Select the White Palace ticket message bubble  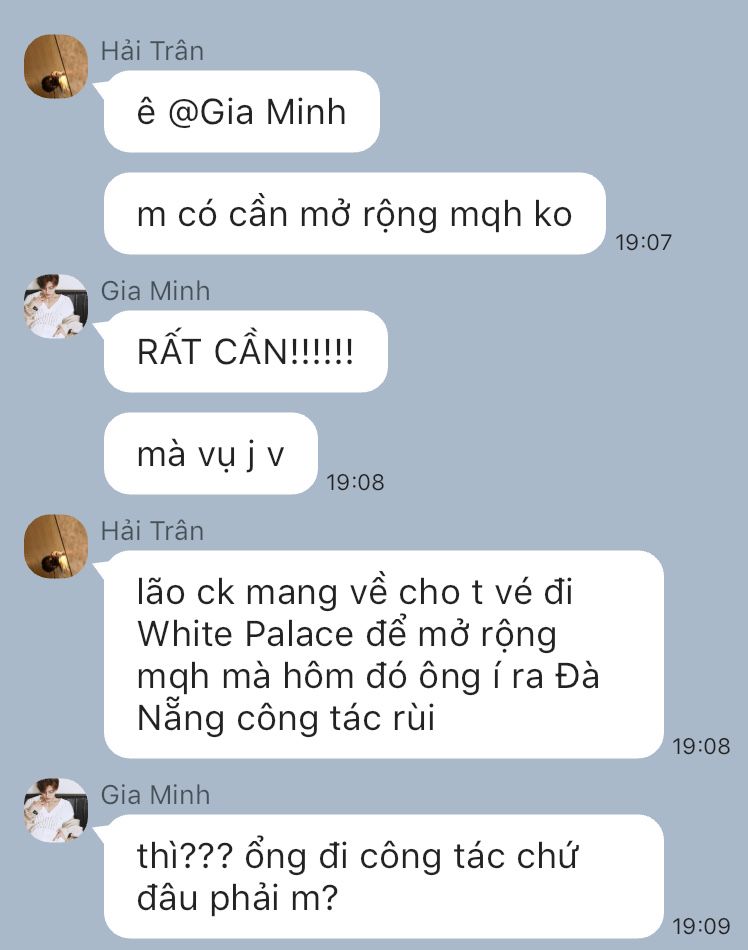pyautogui.click(x=384, y=654)
